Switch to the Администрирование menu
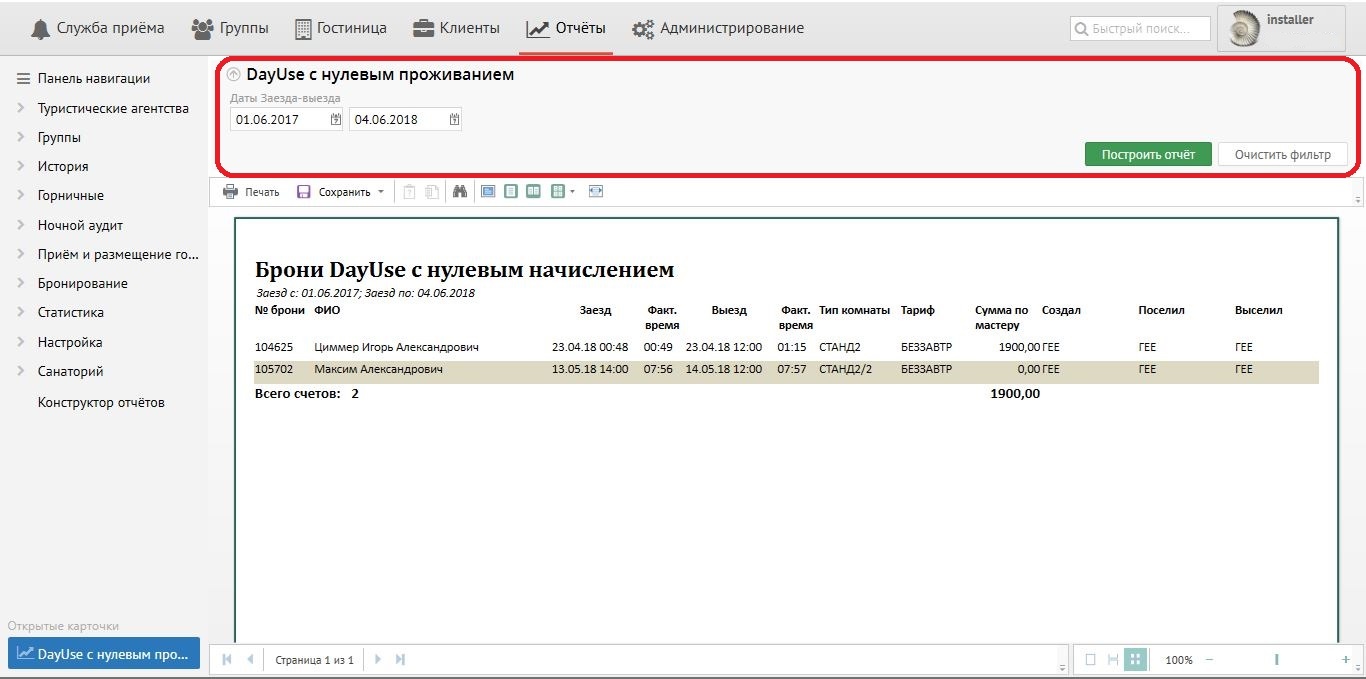The width and height of the screenshot is (1366, 679). coord(718,28)
